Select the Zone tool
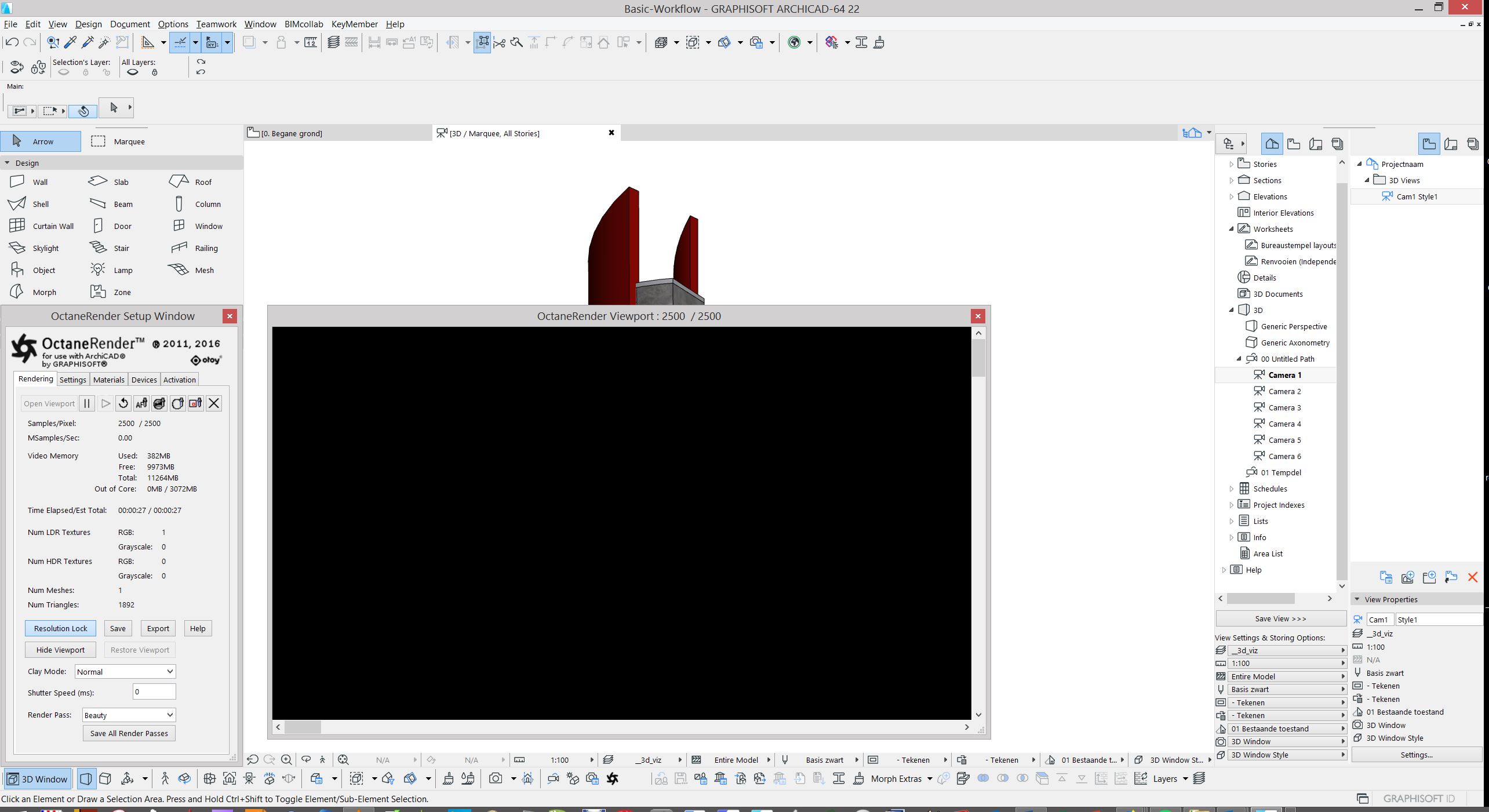The width and height of the screenshot is (1489, 812). tap(110, 292)
